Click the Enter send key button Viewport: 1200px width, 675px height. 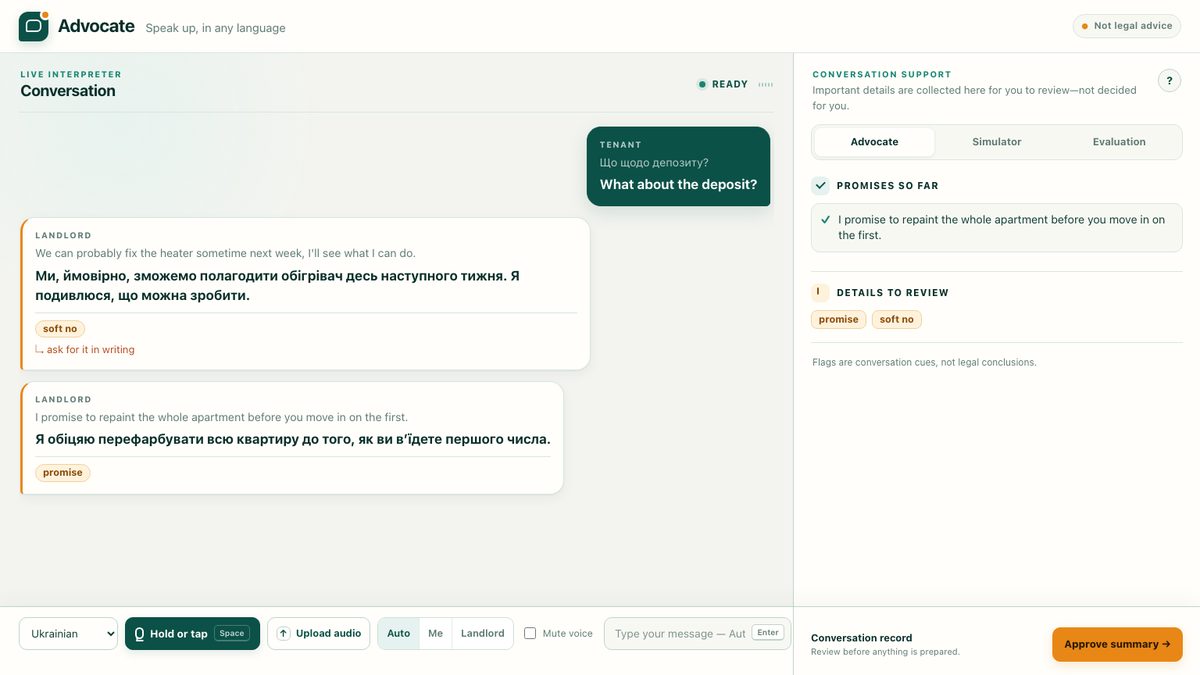[768, 633]
